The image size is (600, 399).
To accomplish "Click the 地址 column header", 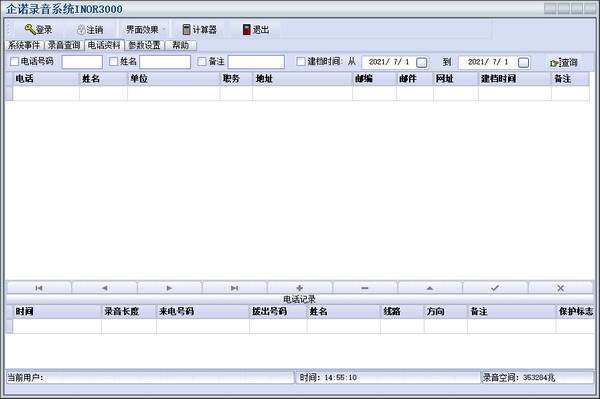I will (x=302, y=79).
